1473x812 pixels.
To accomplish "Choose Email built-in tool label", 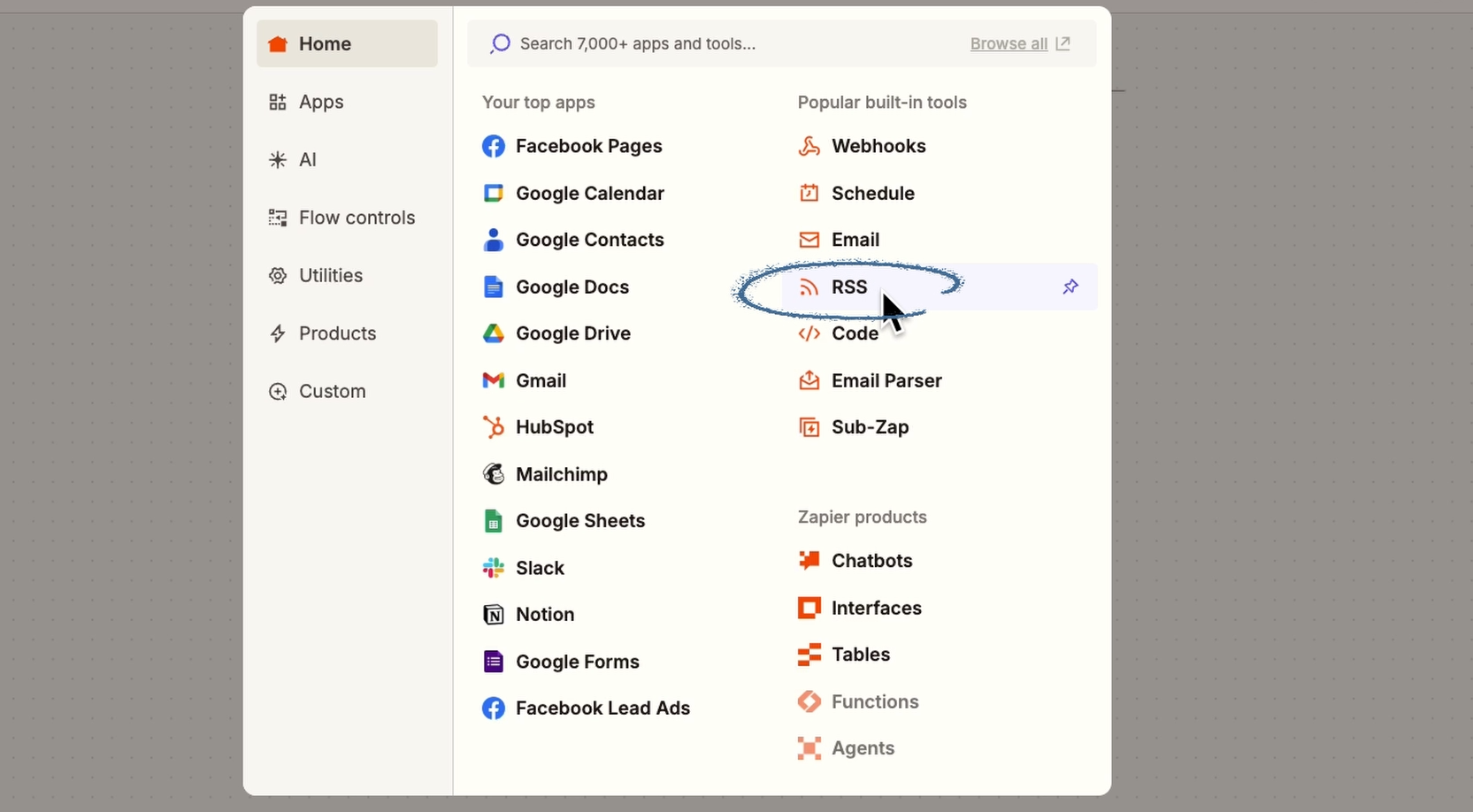I will (x=855, y=240).
